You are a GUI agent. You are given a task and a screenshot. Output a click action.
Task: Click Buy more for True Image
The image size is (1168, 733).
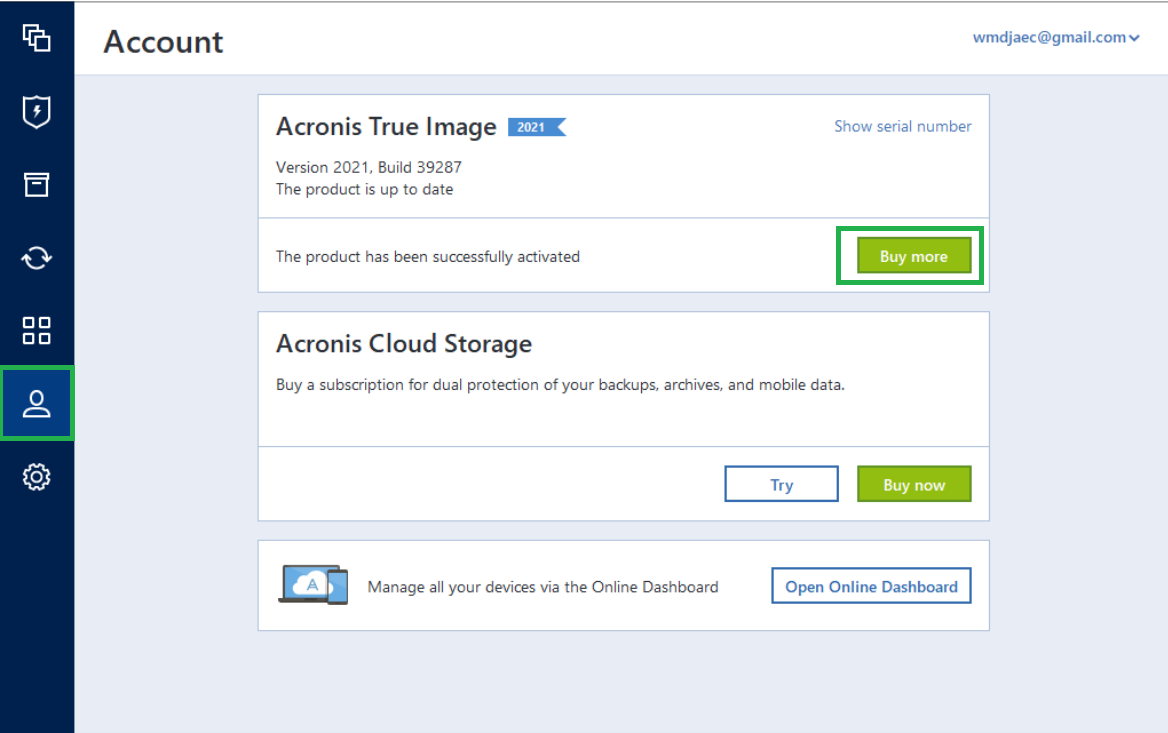coord(912,256)
